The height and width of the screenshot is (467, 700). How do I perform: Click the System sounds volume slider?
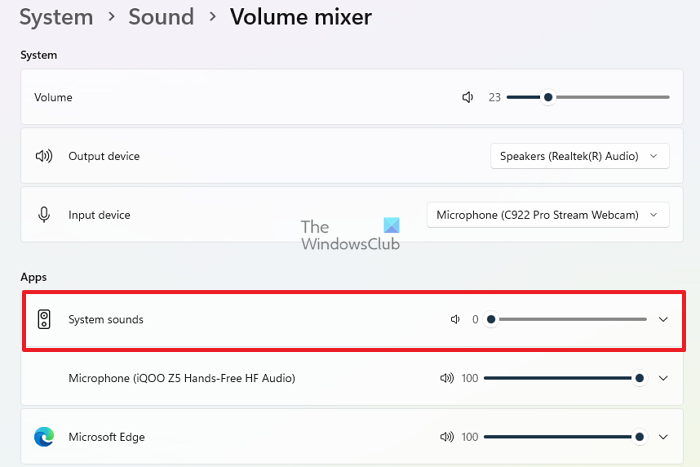pyautogui.click(x=568, y=320)
